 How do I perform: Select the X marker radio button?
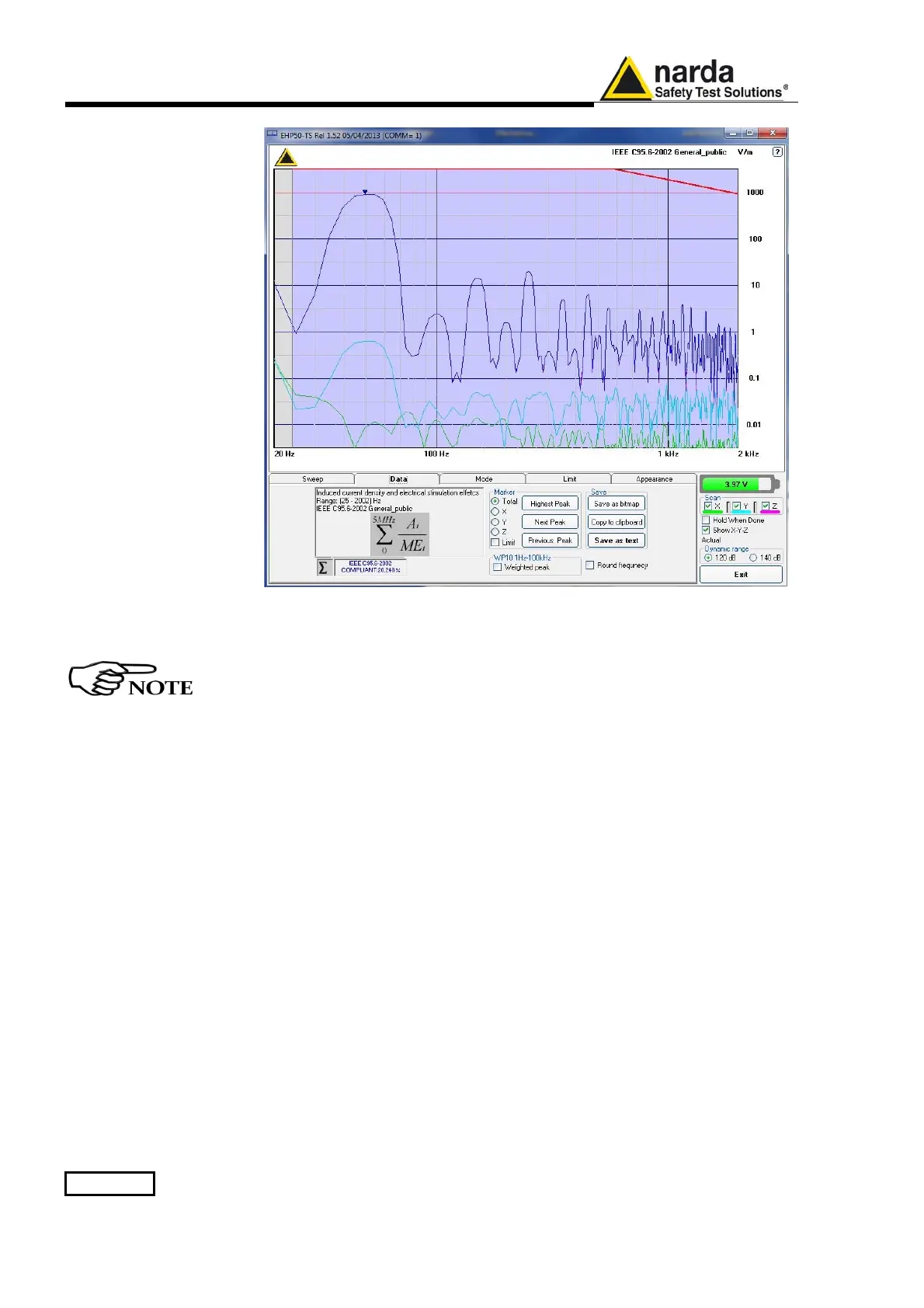(x=495, y=512)
